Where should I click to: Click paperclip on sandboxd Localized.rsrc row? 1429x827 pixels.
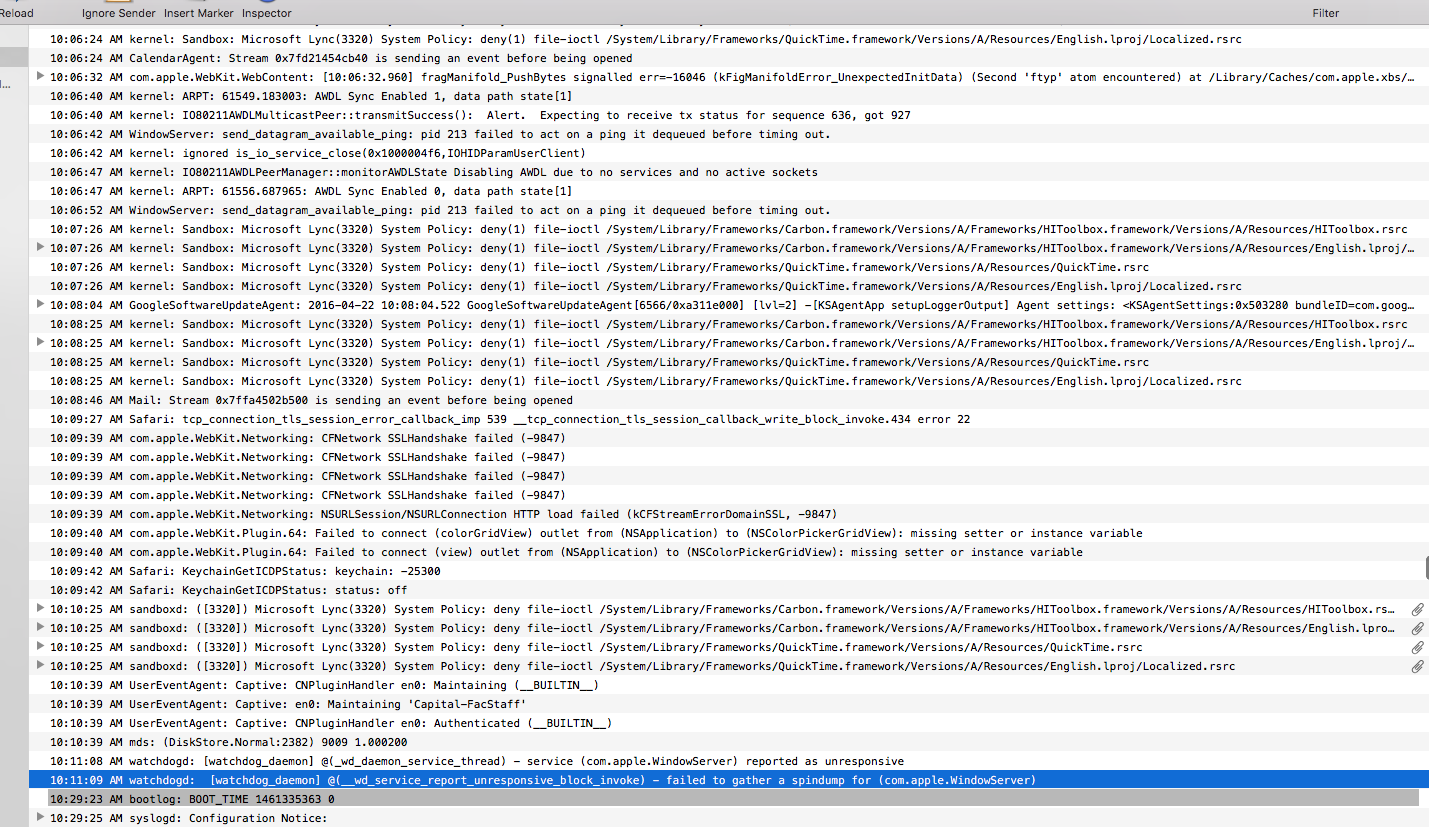[1417, 667]
